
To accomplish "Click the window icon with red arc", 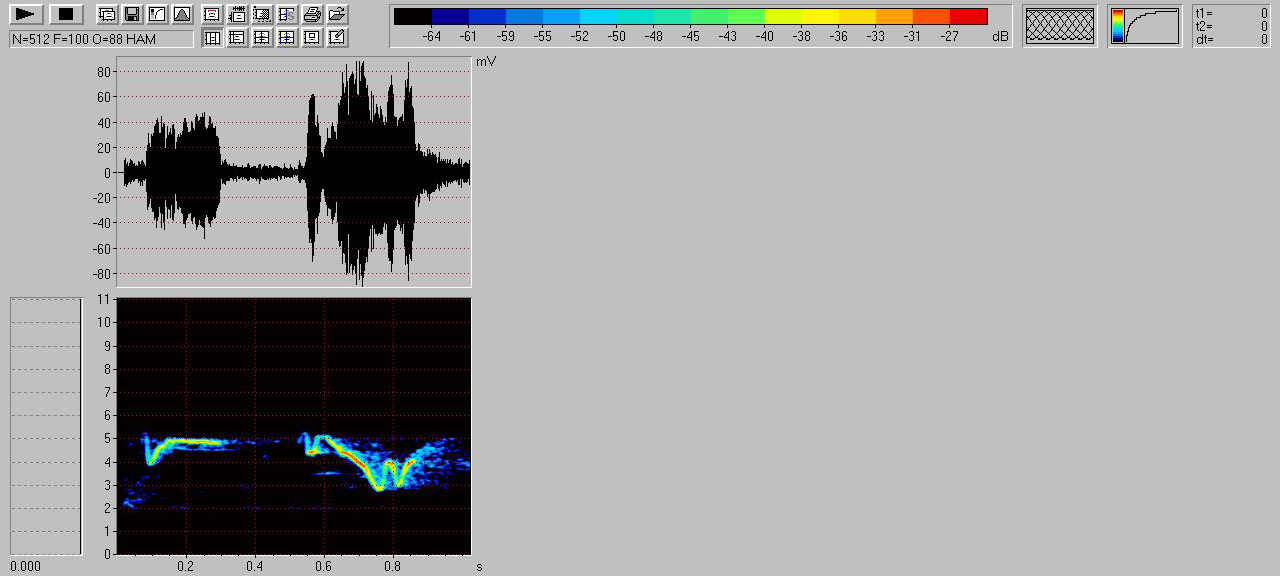I will coord(212,14).
